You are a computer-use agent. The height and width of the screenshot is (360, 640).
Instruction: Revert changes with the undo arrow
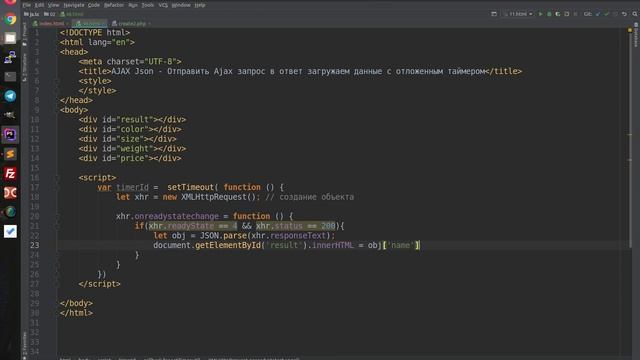click(x=624, y=14)
